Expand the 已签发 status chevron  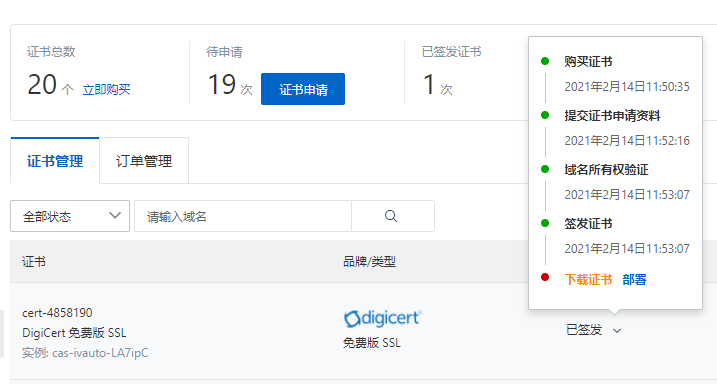(x=617, y=331)
